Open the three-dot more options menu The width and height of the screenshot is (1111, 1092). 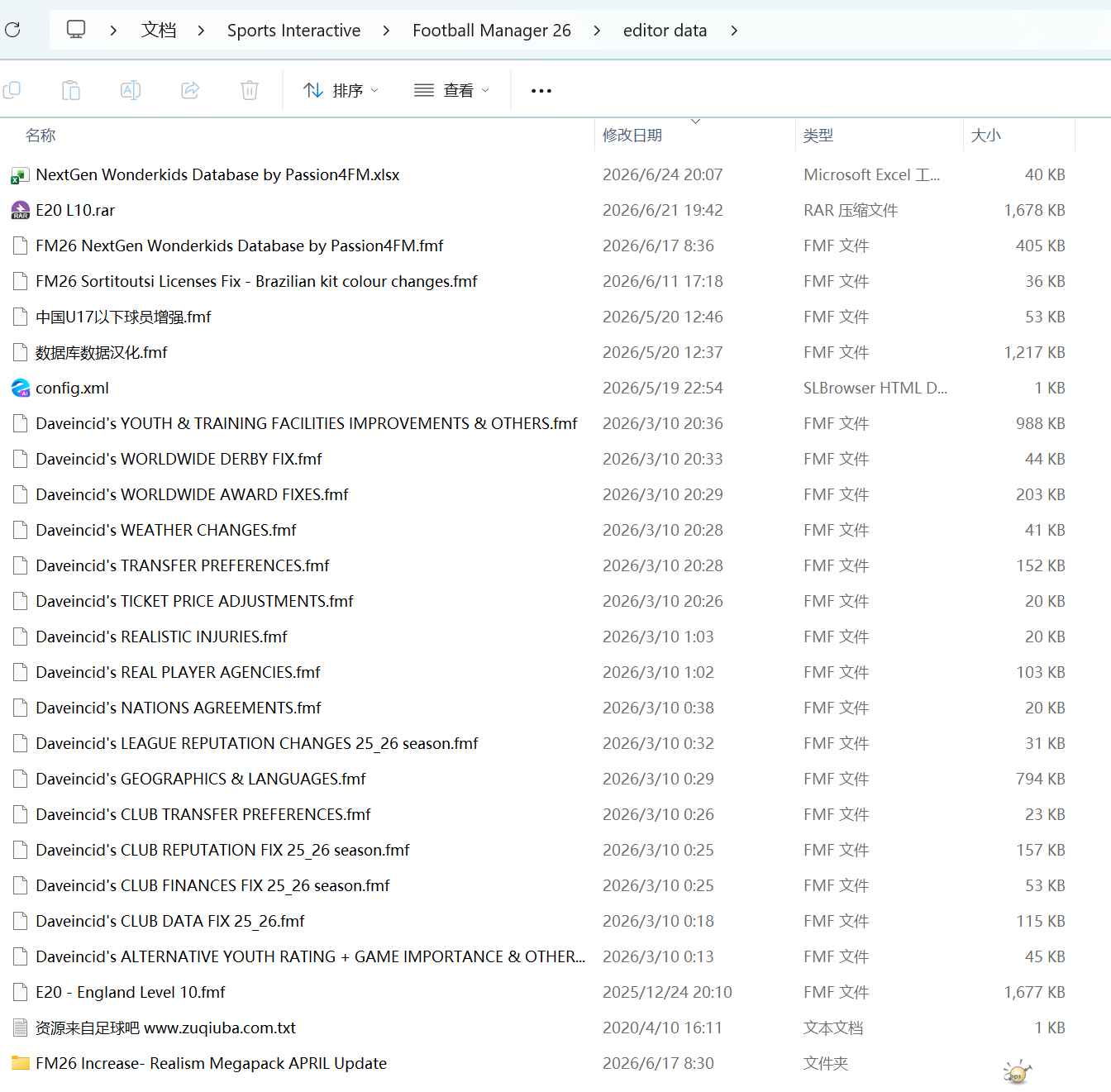tap(541, 91)
